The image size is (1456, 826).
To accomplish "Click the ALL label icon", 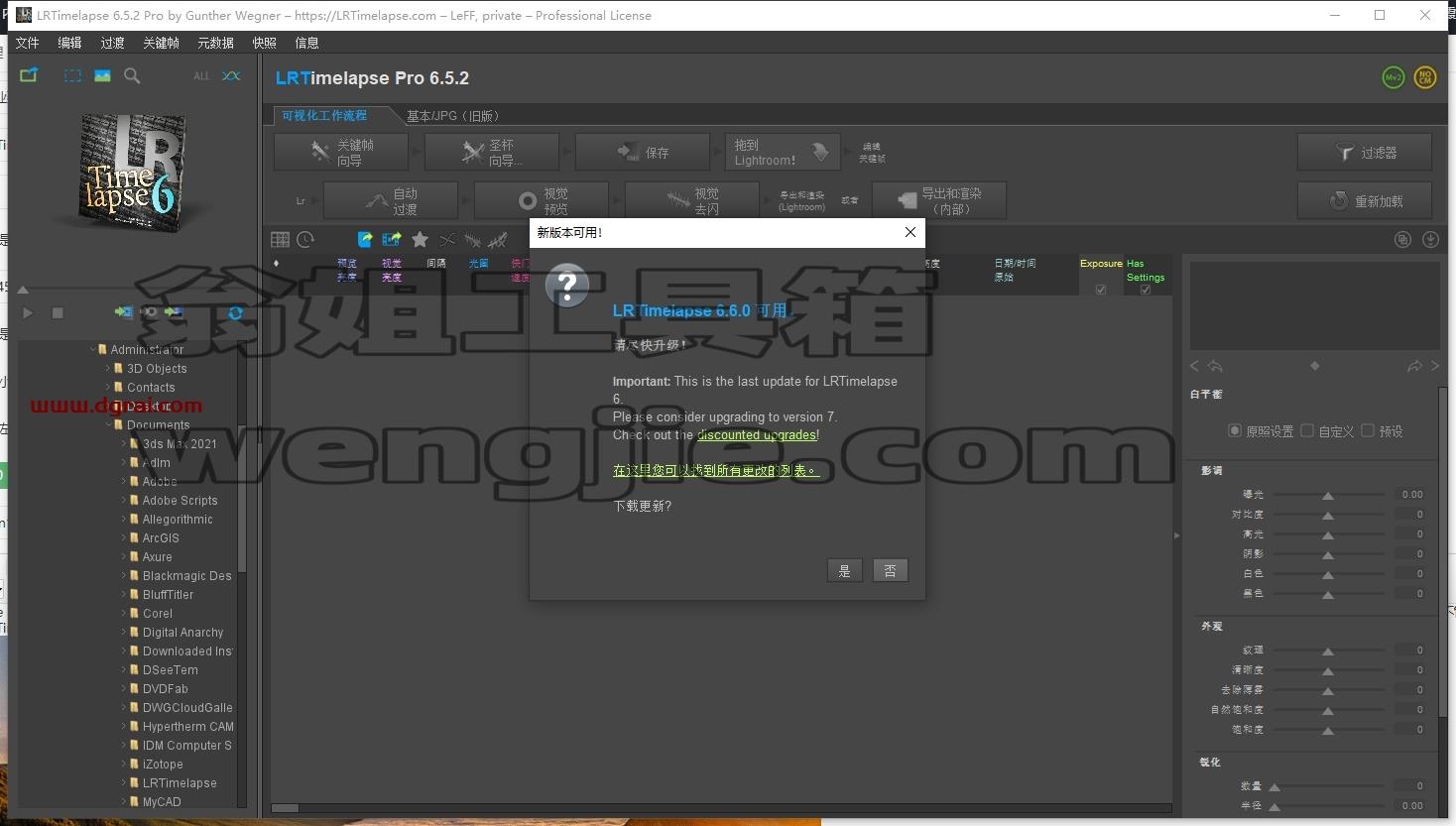I will point(201,76).
